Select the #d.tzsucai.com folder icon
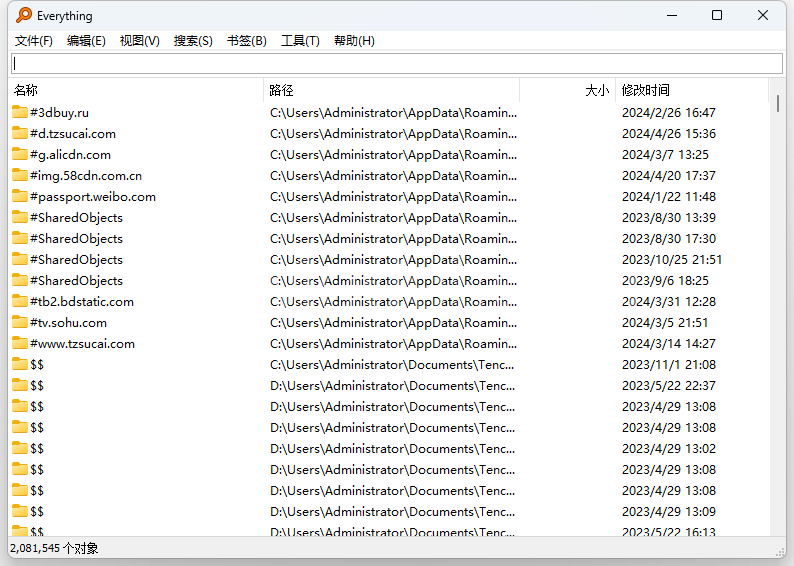Screen dimensions: 794x566 click(x=20, y=133)
